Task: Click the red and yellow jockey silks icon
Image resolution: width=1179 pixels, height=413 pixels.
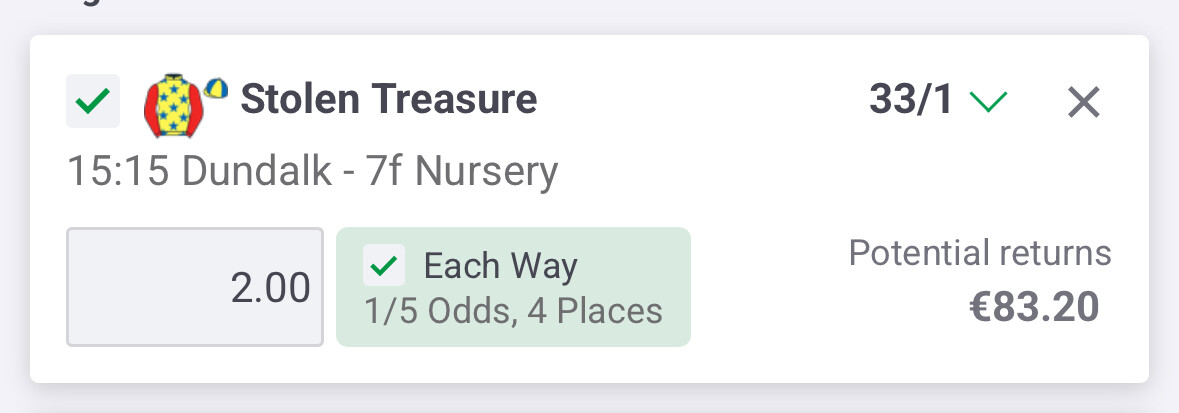Action: (174, 106)
